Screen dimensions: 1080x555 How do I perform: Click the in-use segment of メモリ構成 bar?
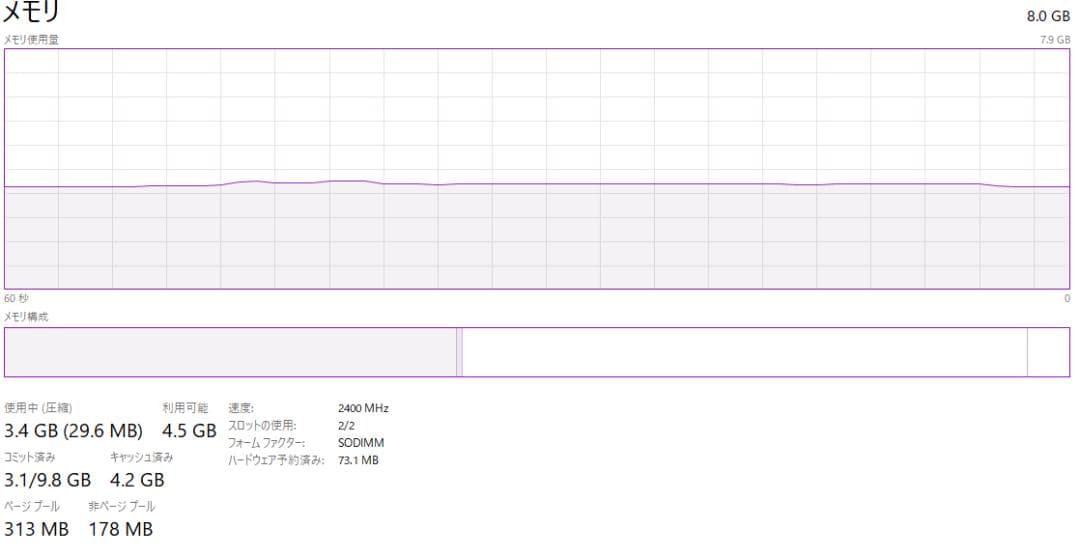pyautogui.click(x=230, y=352)
